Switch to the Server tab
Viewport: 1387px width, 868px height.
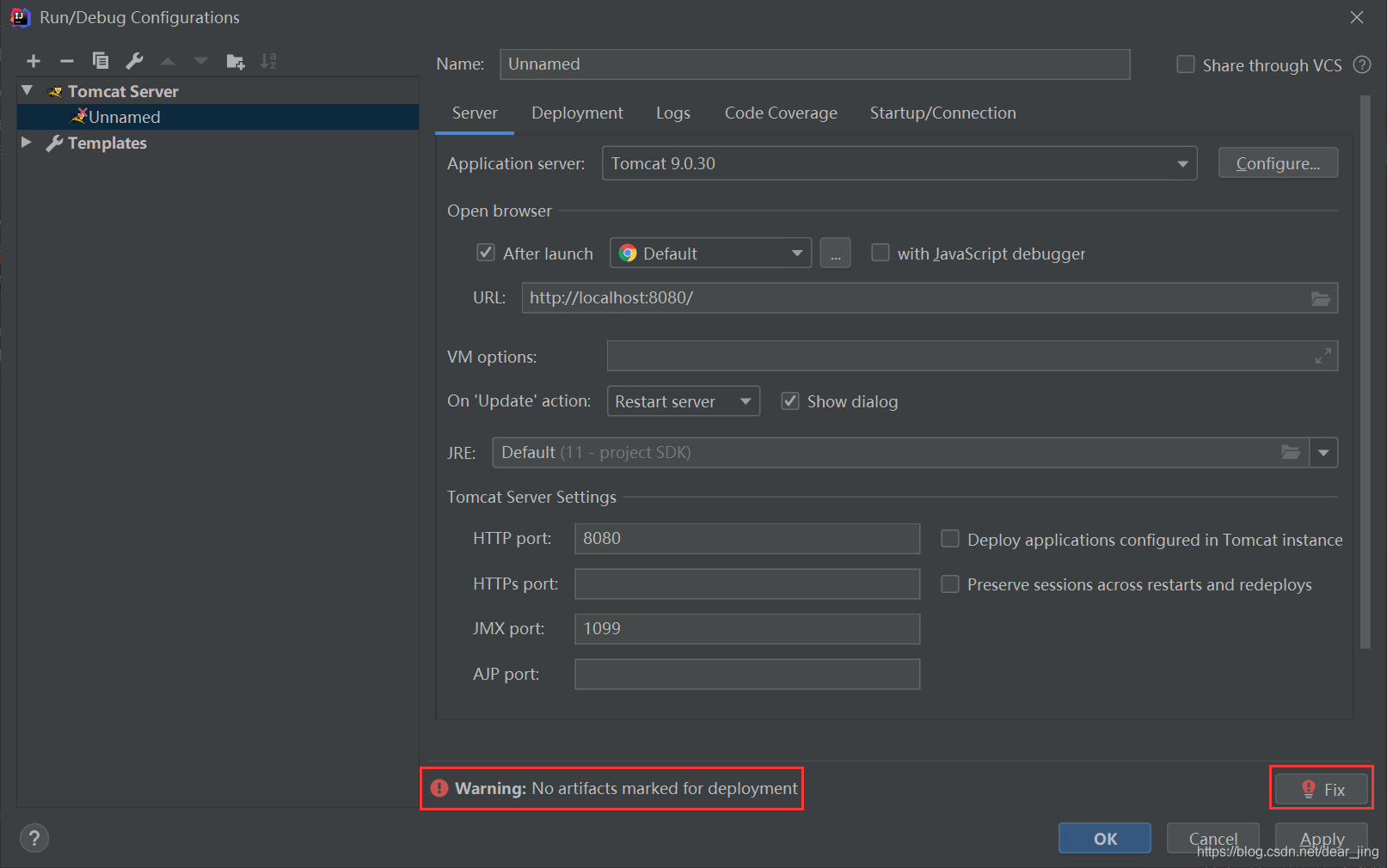click(475, 113)
